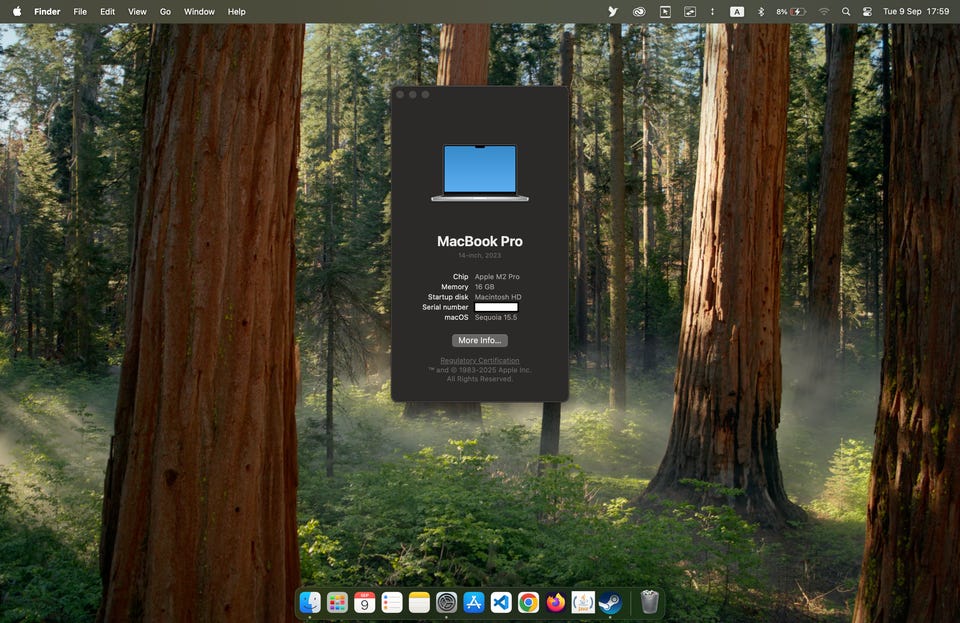Open the Wi-Fi status menu
The height and width of the screenshot is (623, 960).
(x=824, y=11)
